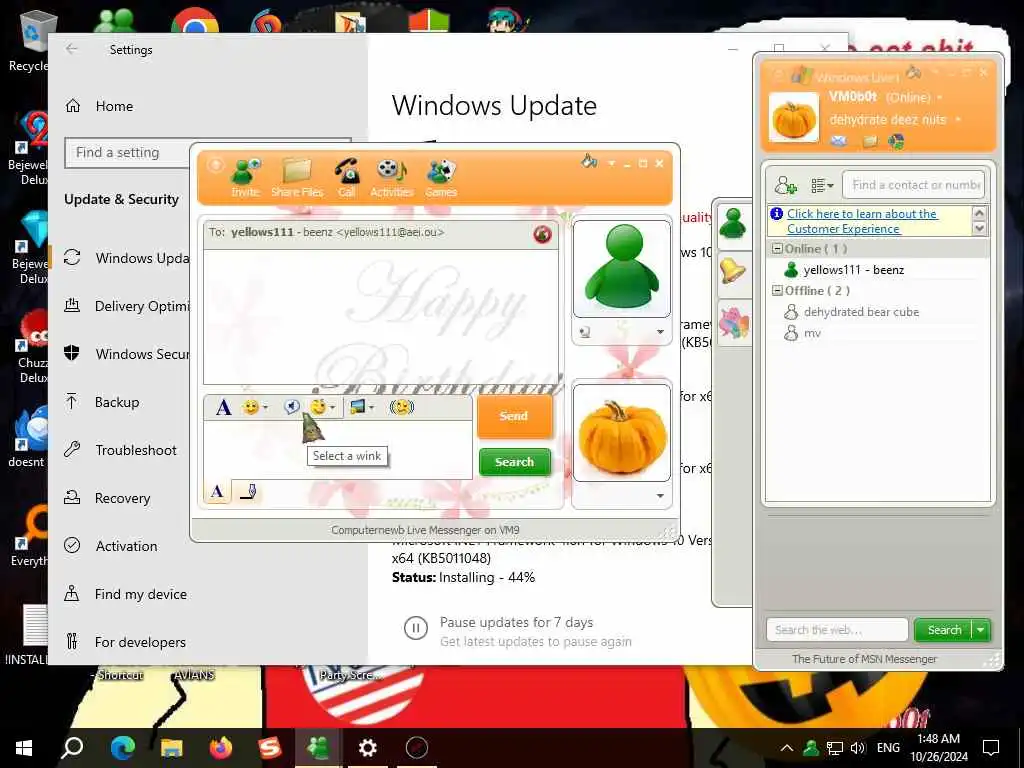Click Search button at Messenger bottom
The width and height of the screenshot is (1024, 768).
pyautogui.click(x=944, y=630)
